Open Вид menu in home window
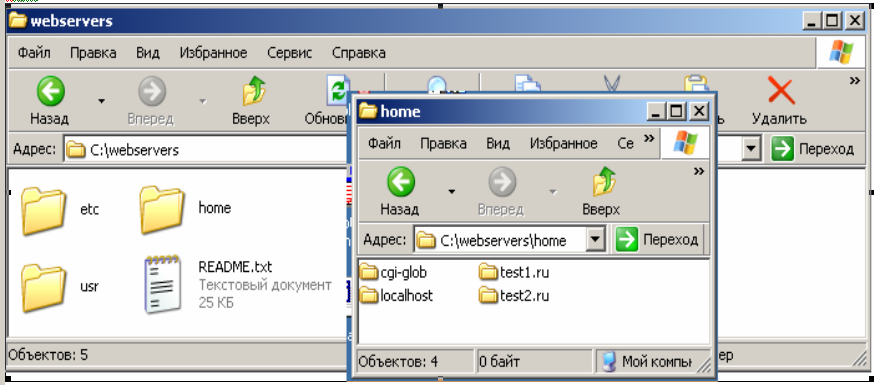 (498, 144)
